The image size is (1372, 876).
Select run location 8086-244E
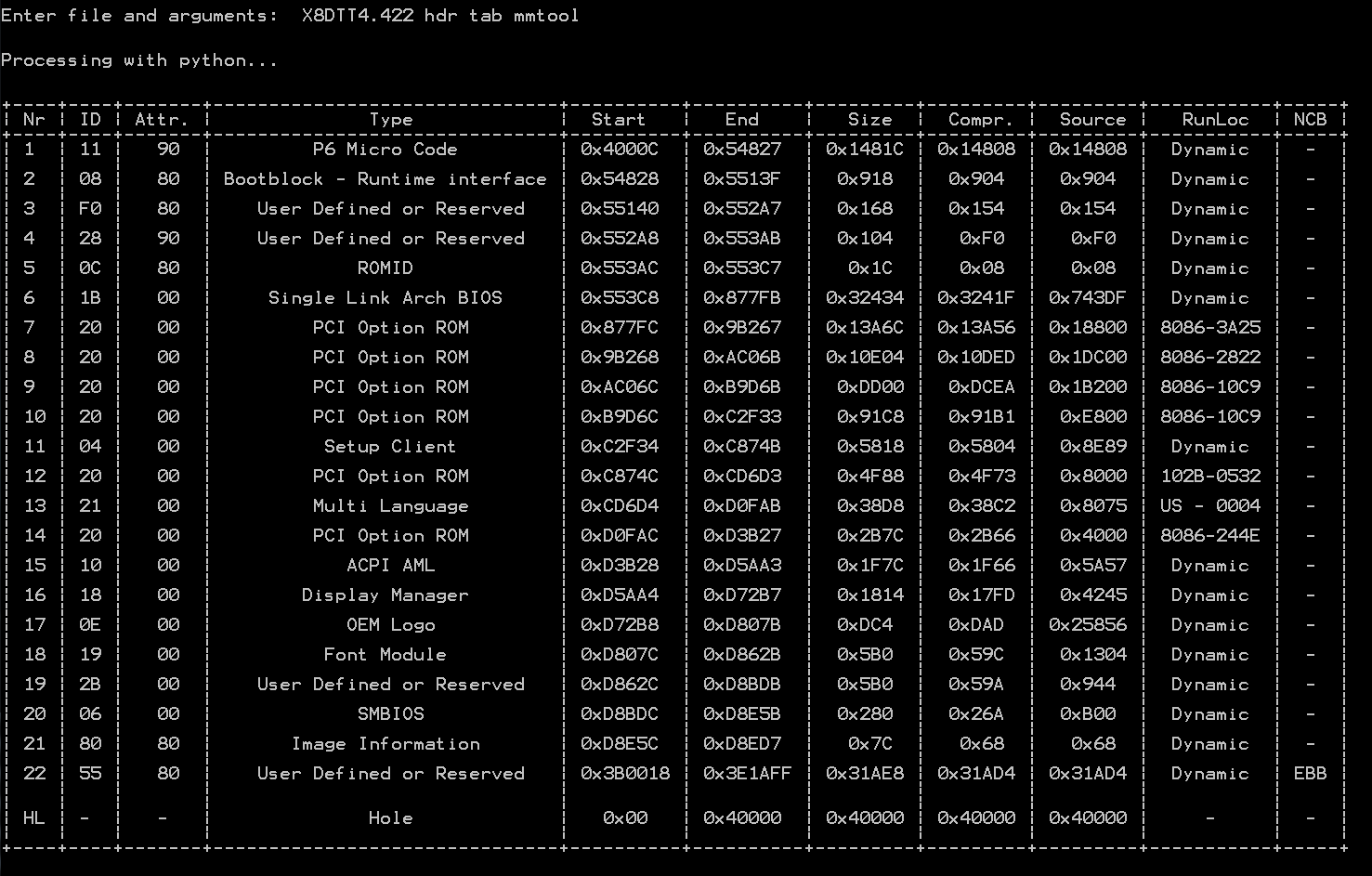[1209, 535]
